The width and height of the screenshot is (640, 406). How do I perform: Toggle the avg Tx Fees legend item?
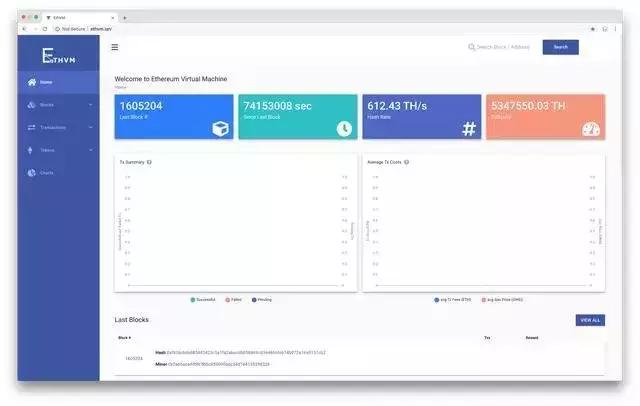pos(452,300)
